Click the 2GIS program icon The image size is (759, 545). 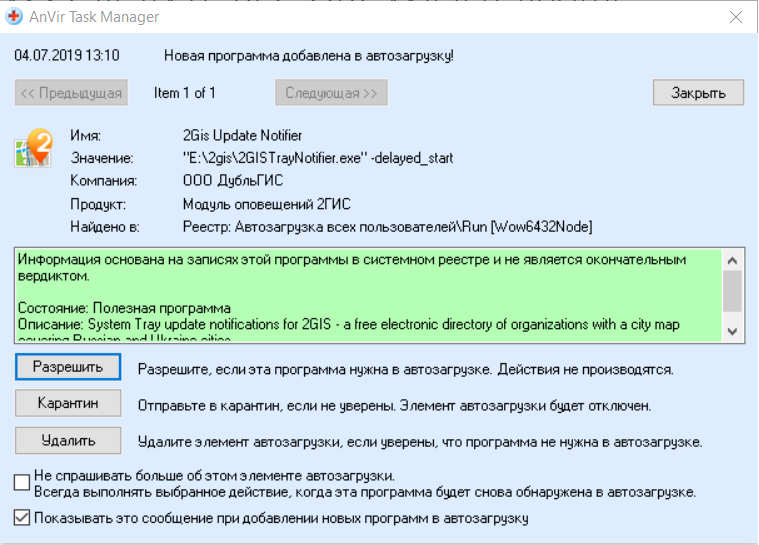pyautogui.click(x=34, y=148)
